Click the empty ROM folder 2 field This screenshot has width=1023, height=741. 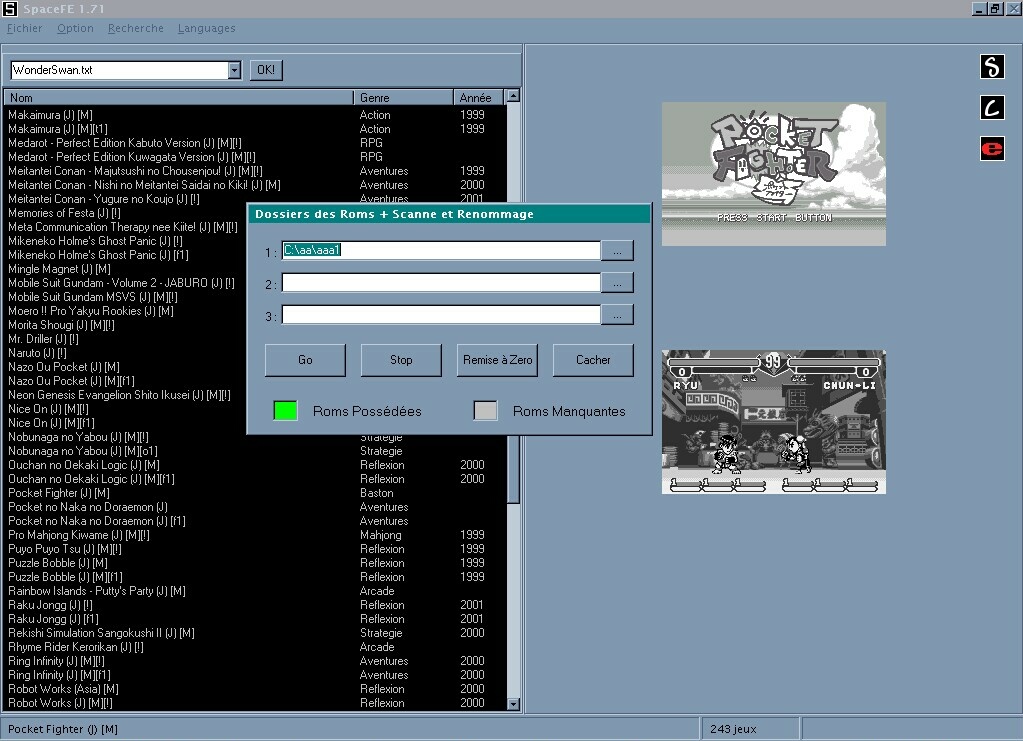pos(441,282)
